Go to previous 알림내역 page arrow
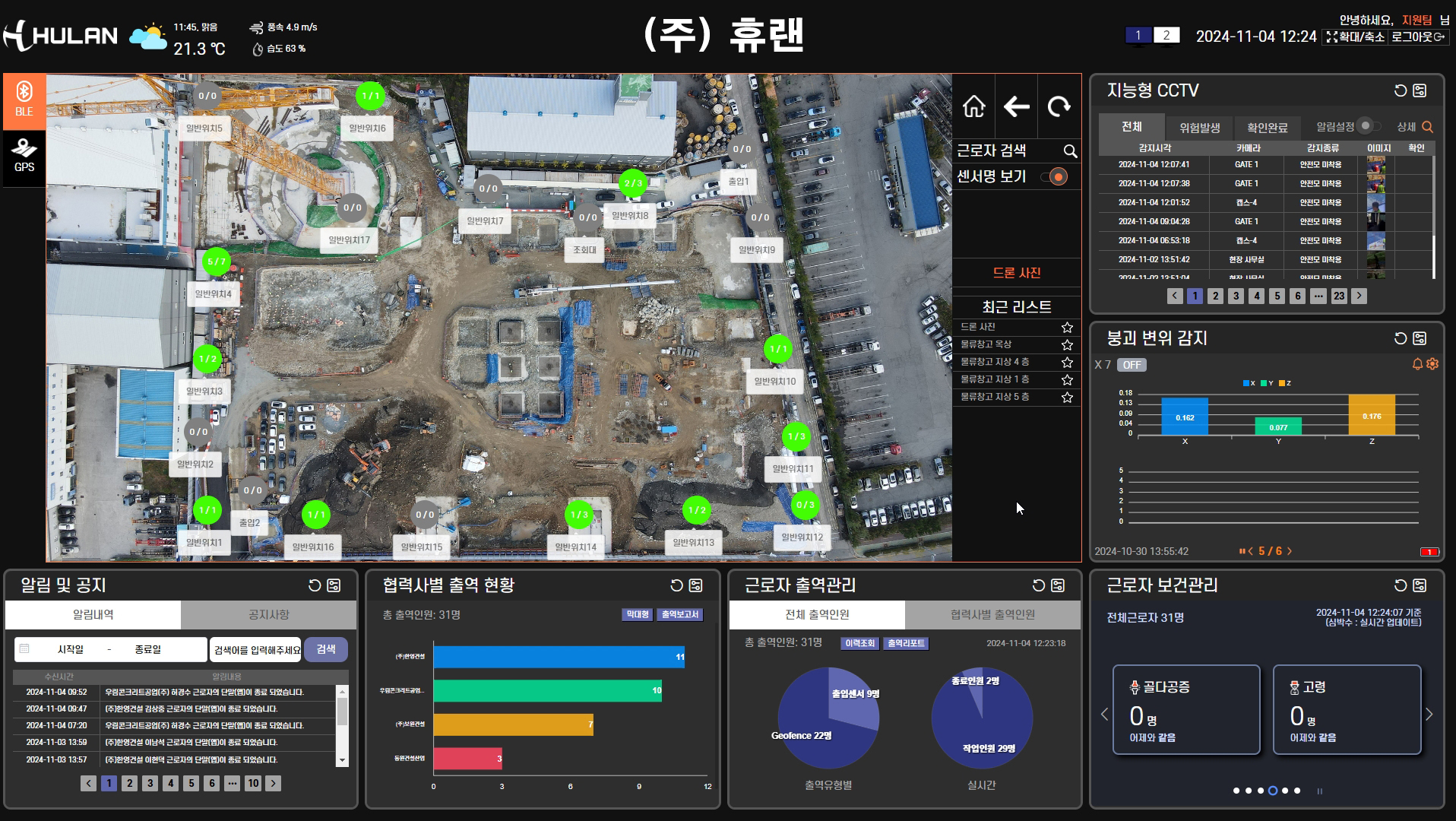1456x821 pixels. tap(89, 784)
